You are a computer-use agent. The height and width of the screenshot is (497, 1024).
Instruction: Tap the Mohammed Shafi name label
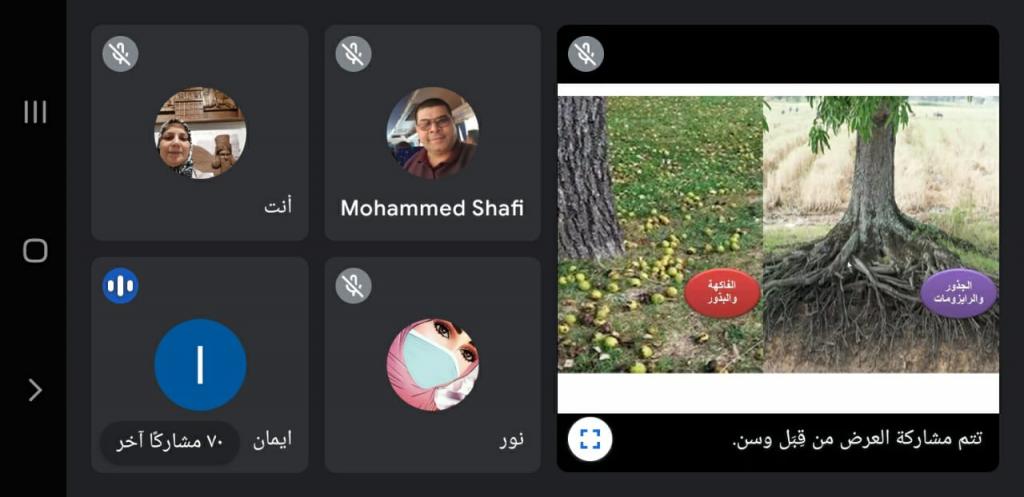point(432,208)
